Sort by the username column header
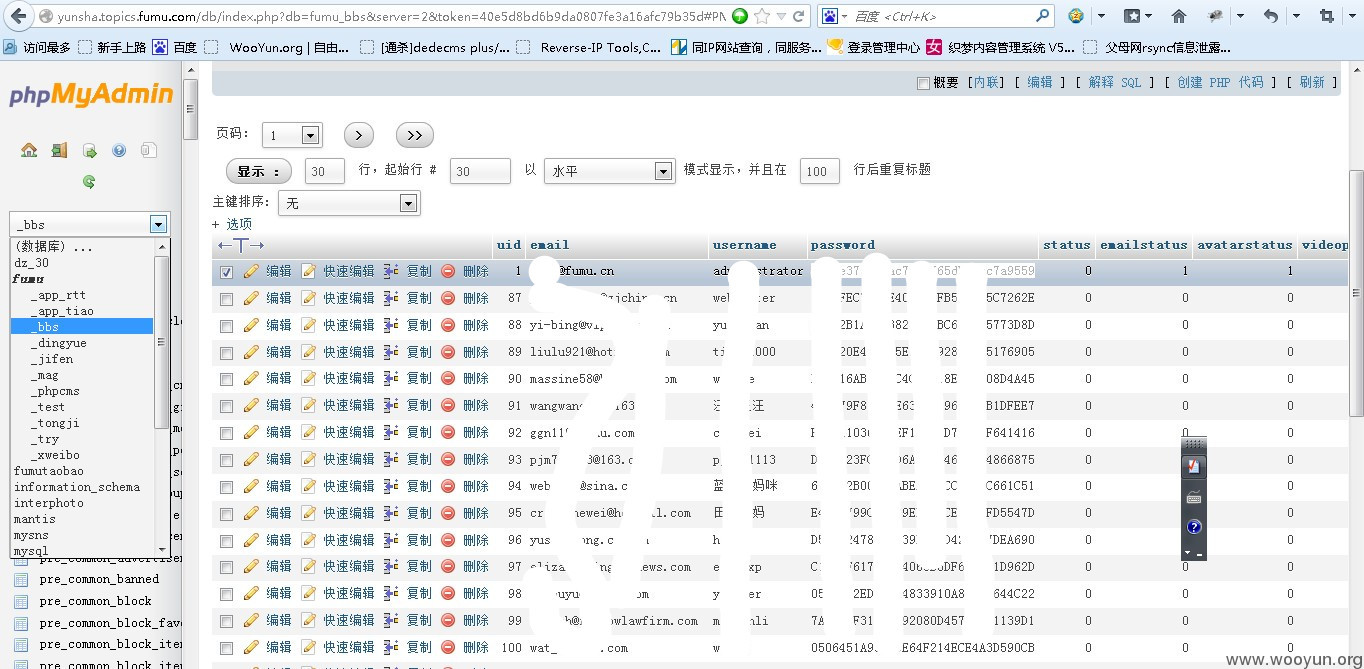This screenshot has height=669, width=1364. (744, 245)
